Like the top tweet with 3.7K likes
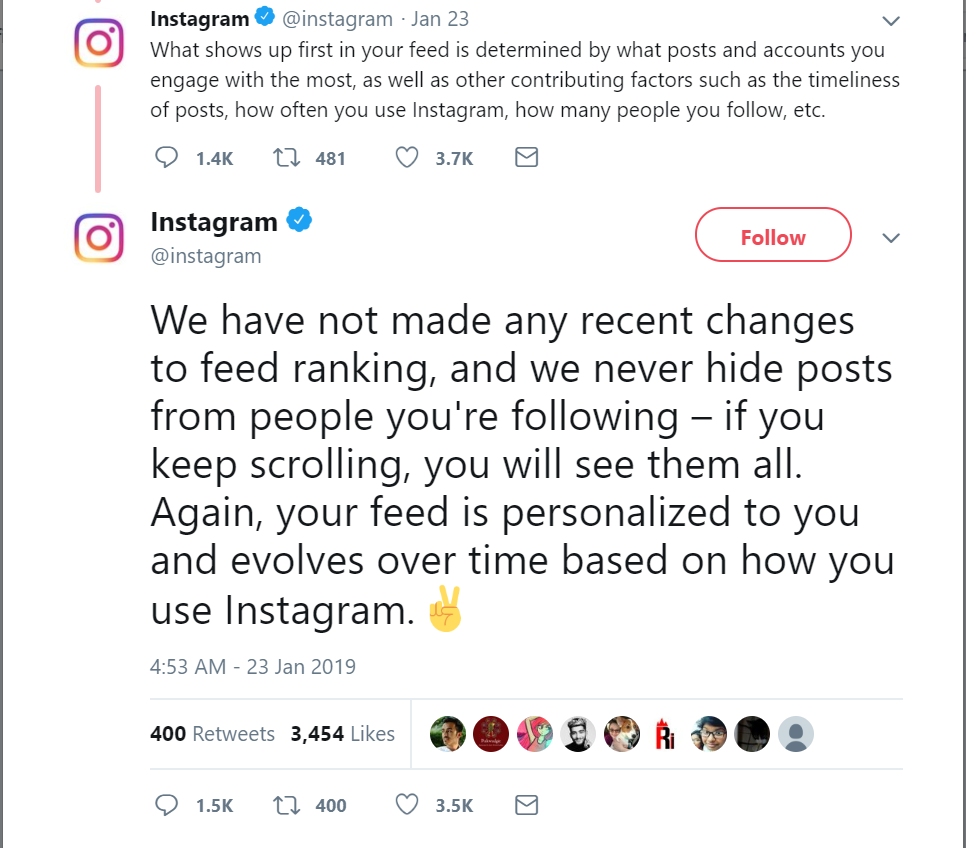This screenshot has height=848, width=966. pos(406,157)
